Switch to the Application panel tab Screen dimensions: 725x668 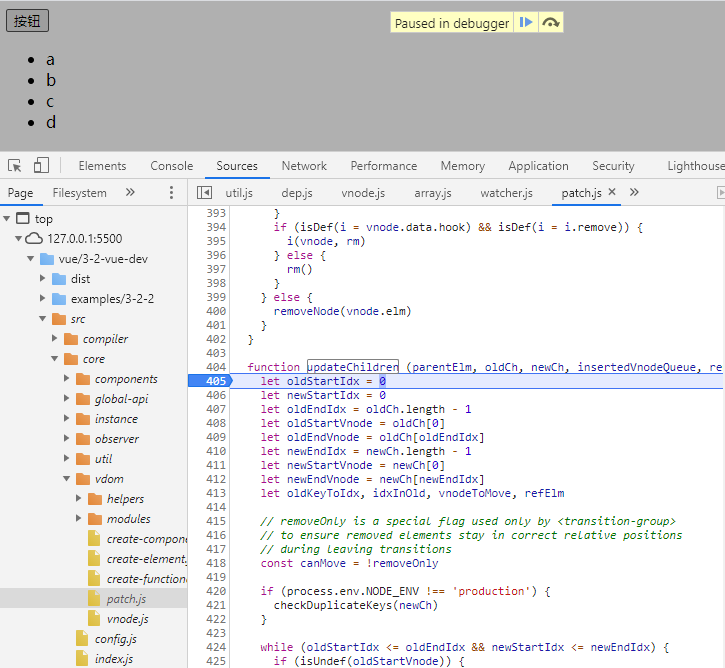click(539, 166)
